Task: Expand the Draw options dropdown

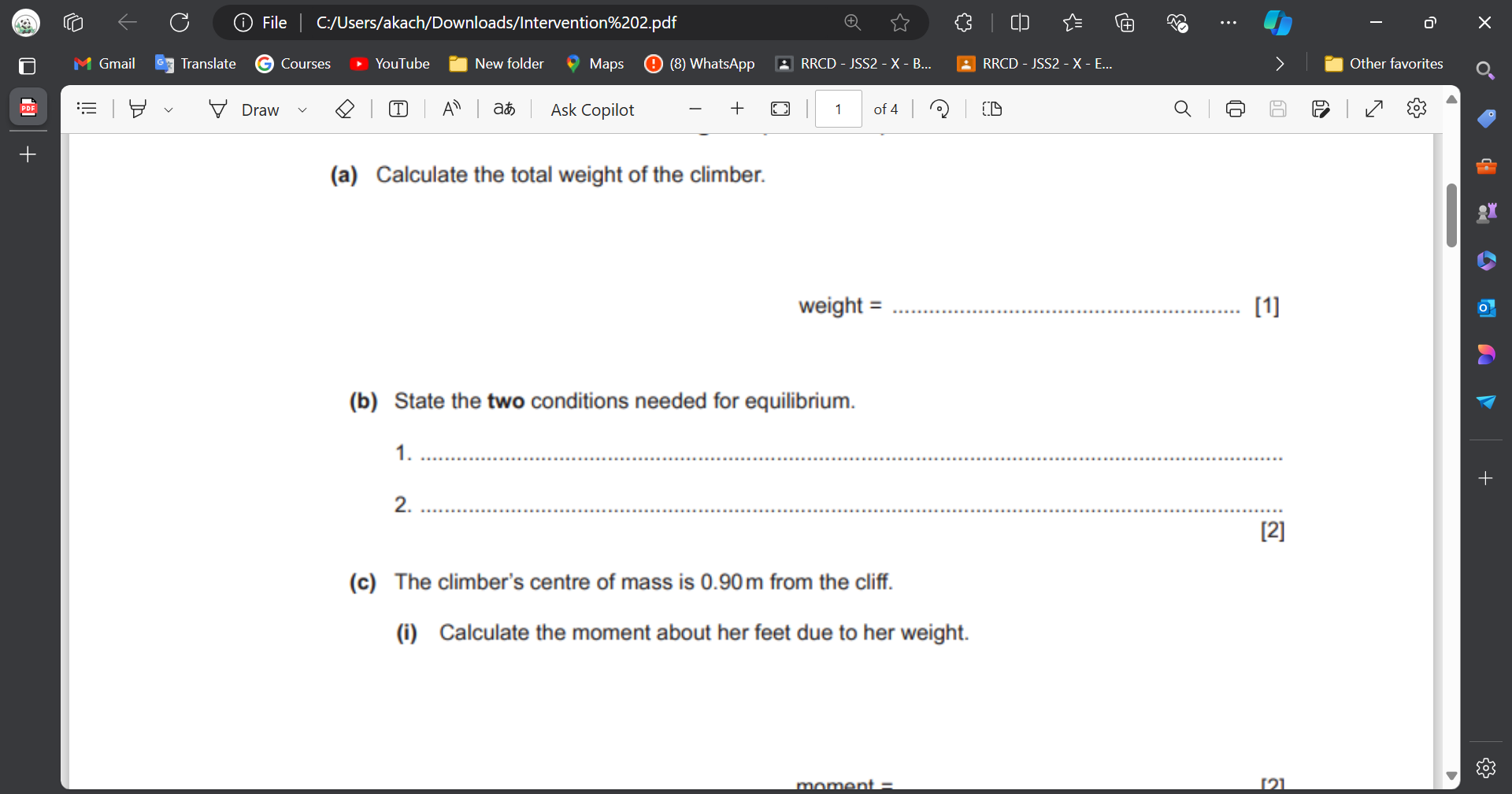Action: (302, 109)
